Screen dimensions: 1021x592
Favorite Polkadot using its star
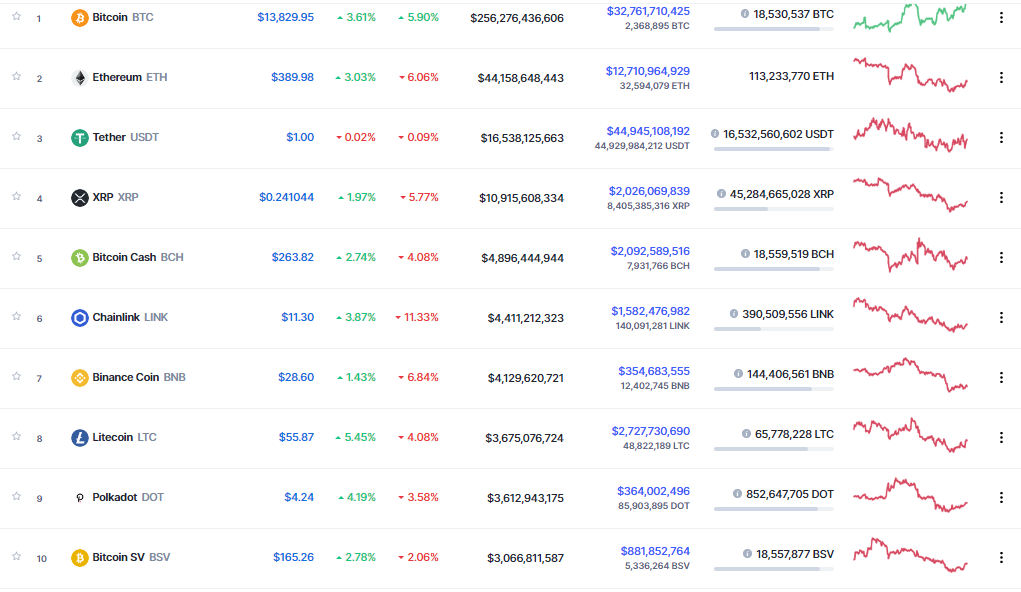click(16, 496)
